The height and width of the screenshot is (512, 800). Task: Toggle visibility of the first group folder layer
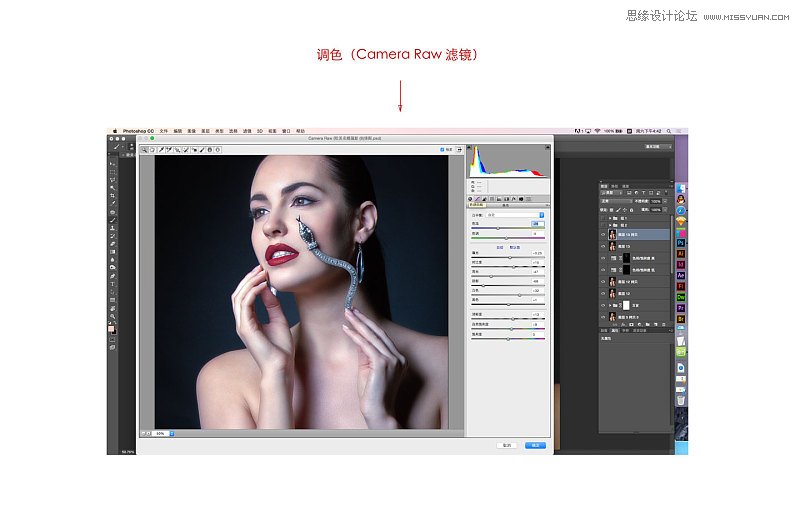pos(603,217)
